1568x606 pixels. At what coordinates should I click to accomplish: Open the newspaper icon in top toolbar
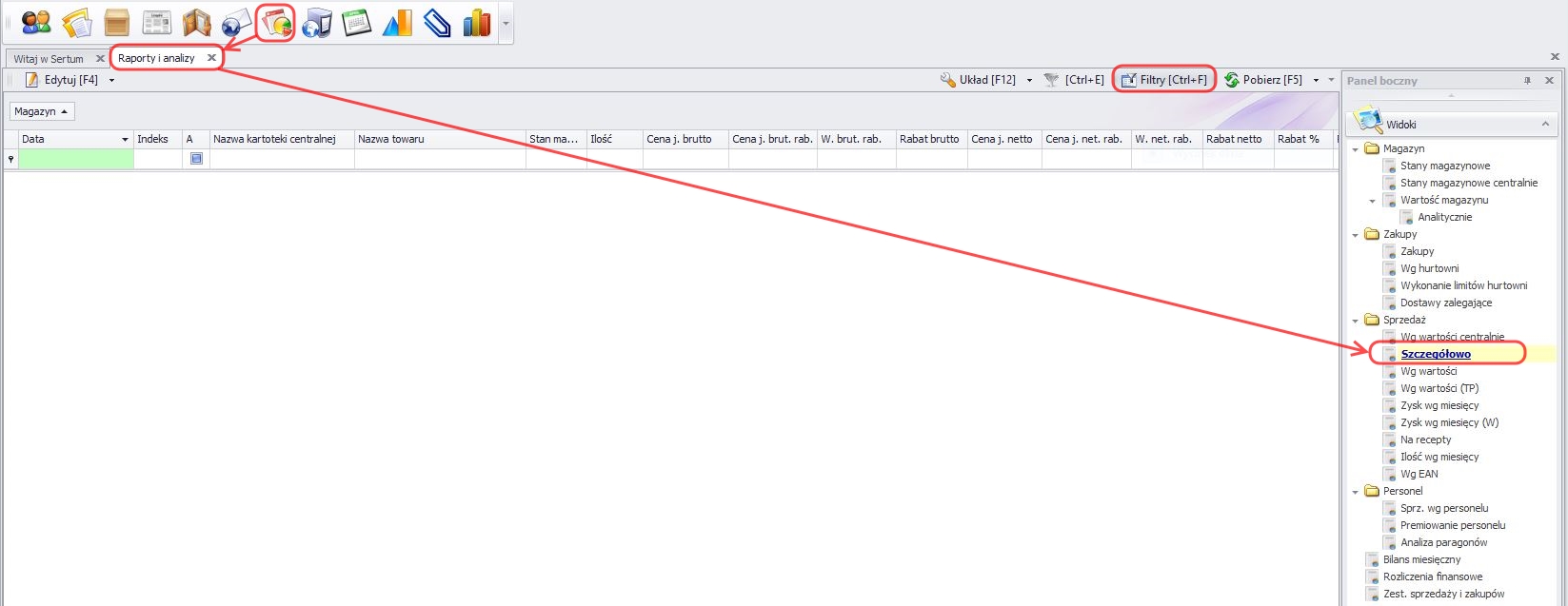156,23
